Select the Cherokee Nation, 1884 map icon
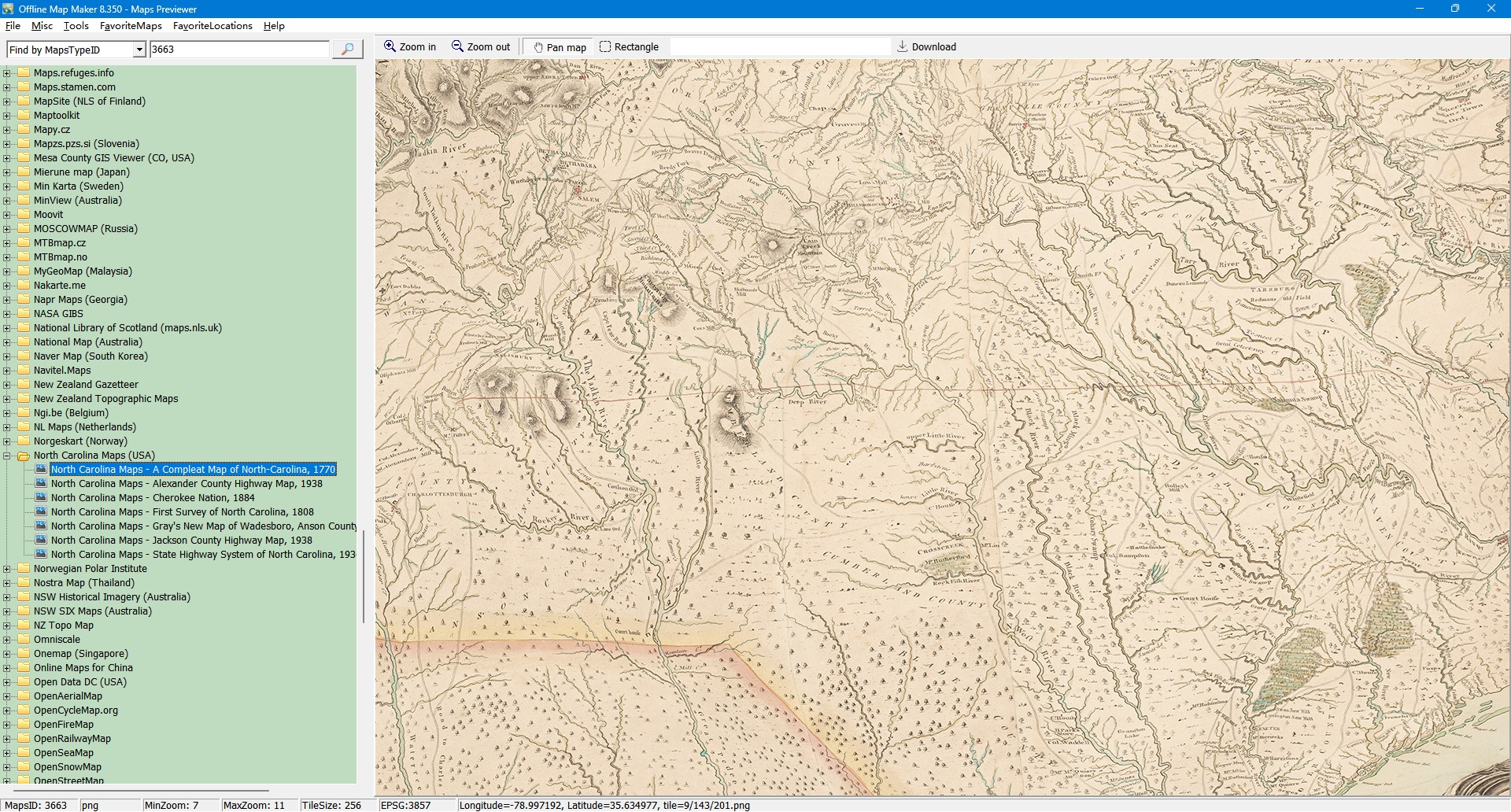 pos(41,498)
